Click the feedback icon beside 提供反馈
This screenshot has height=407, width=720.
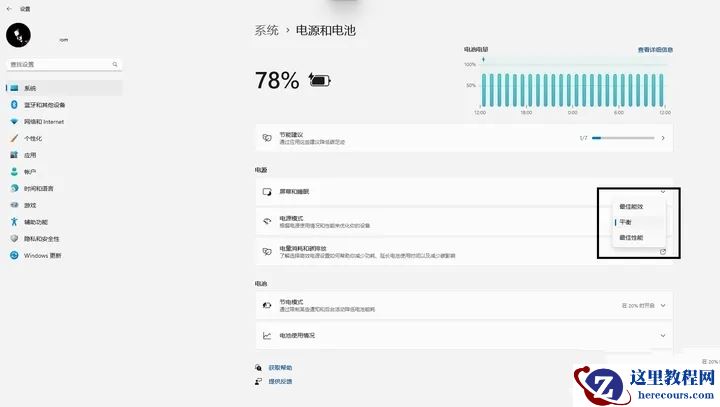259,381
